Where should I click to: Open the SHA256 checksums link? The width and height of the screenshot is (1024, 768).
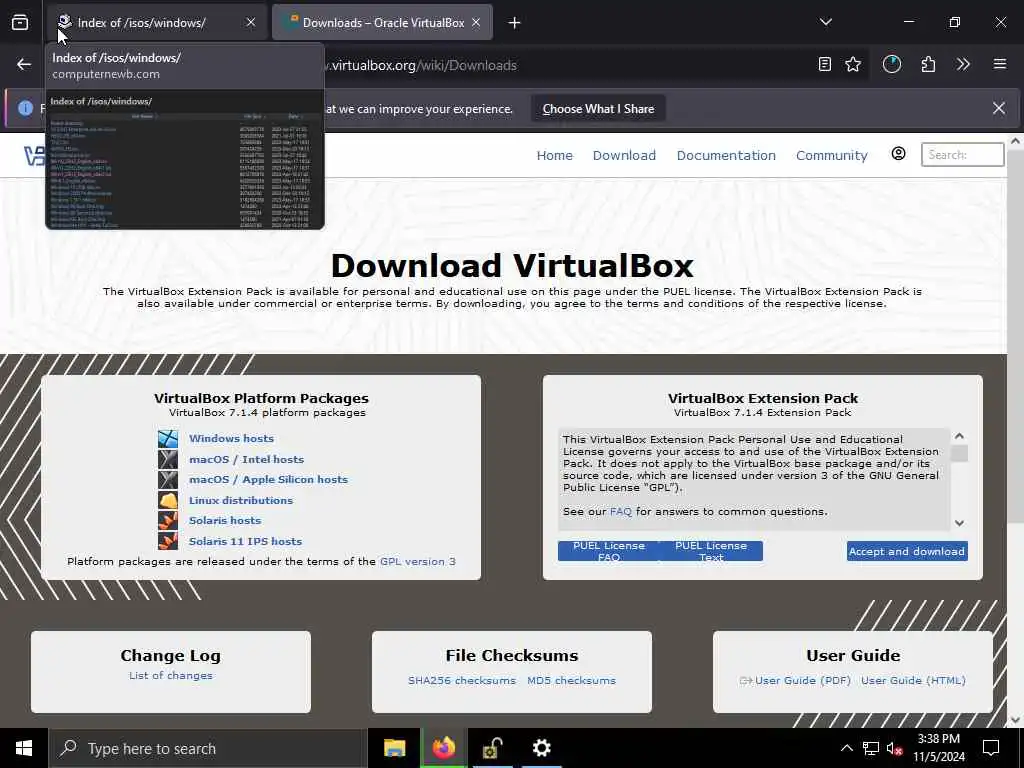point(462,680)
